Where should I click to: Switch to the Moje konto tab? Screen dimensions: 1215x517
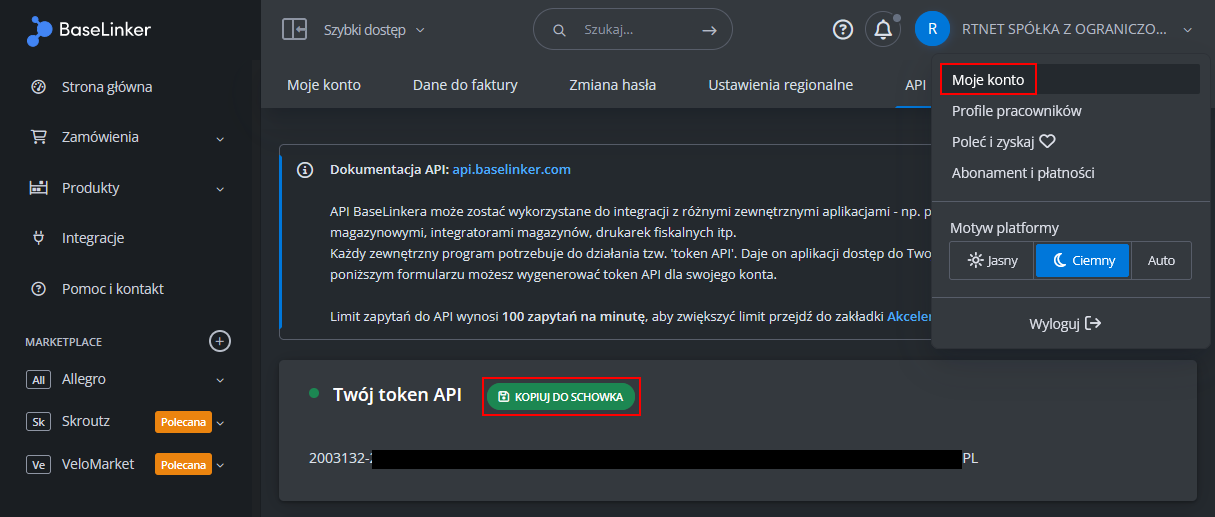click(x=324, y=85)
